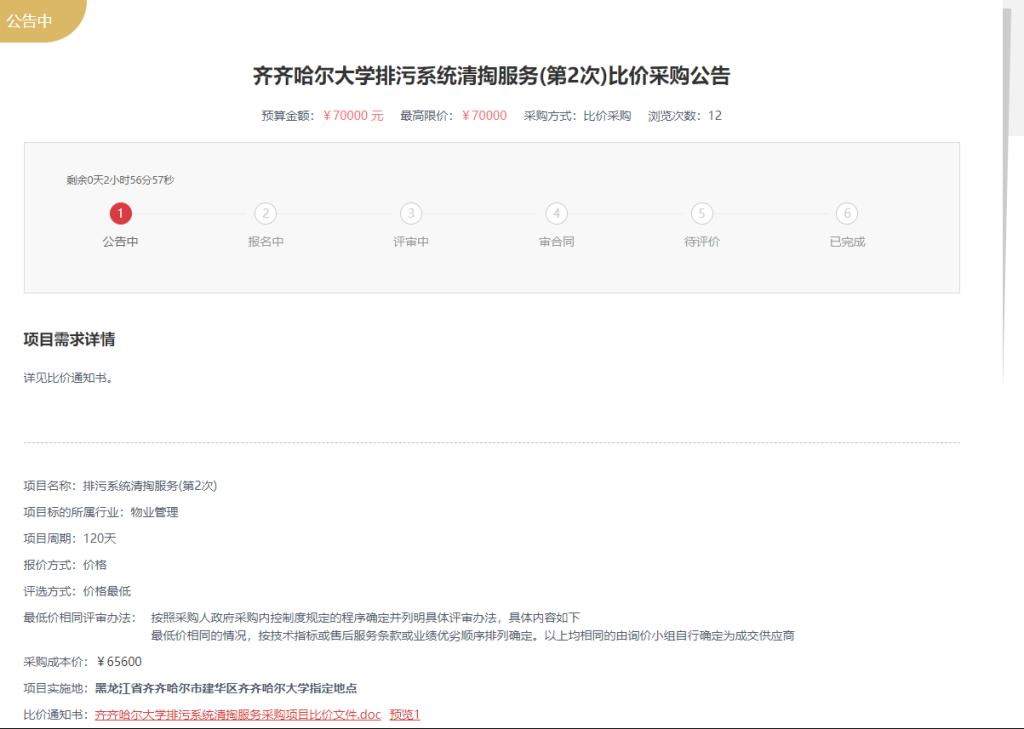Select the 评审中 step label
This screenshot has width=1024, height=729.
[411, 242]
